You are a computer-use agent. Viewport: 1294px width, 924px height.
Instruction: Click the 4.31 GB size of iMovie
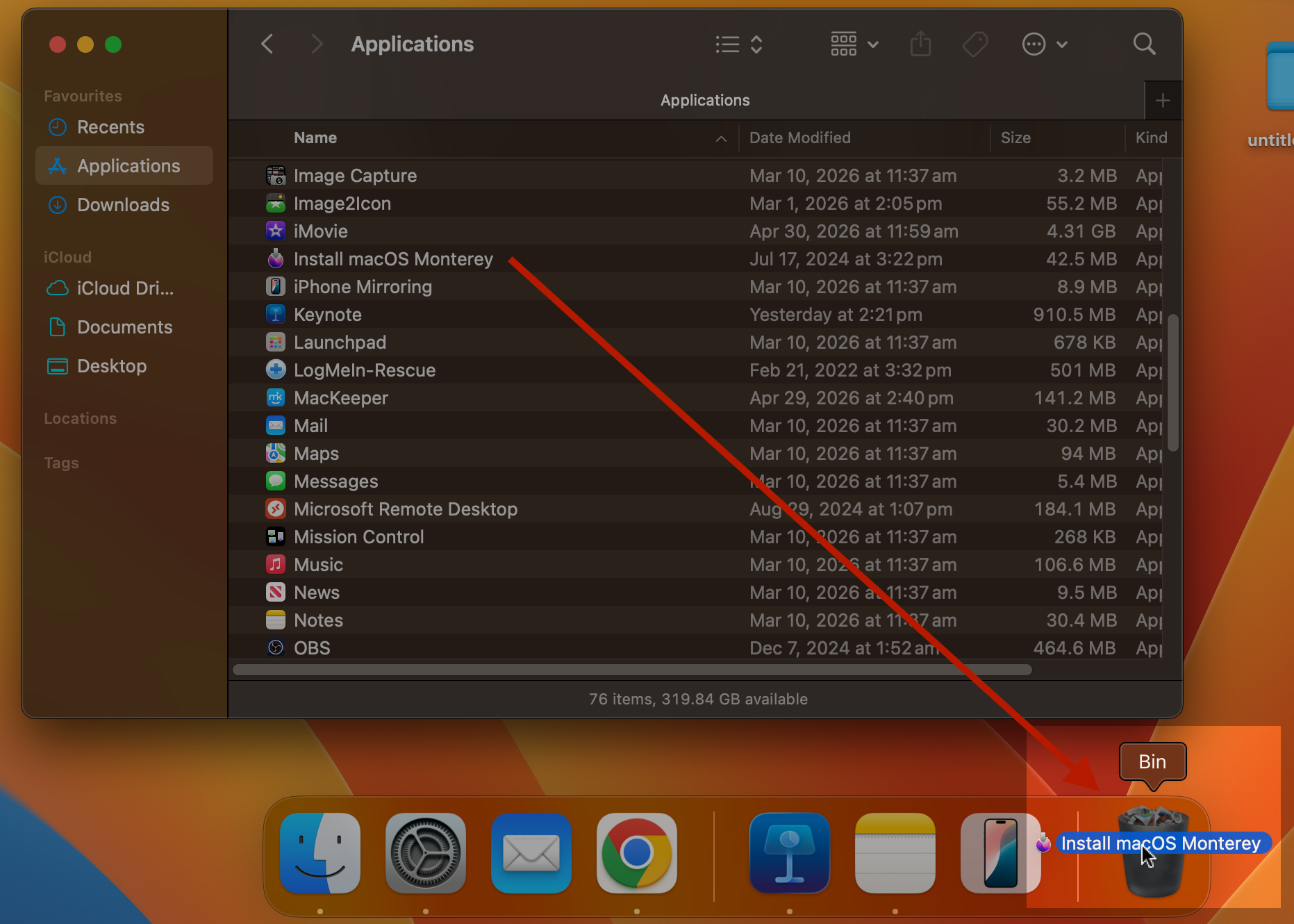pyautogui.click(x=1081, y=231)
